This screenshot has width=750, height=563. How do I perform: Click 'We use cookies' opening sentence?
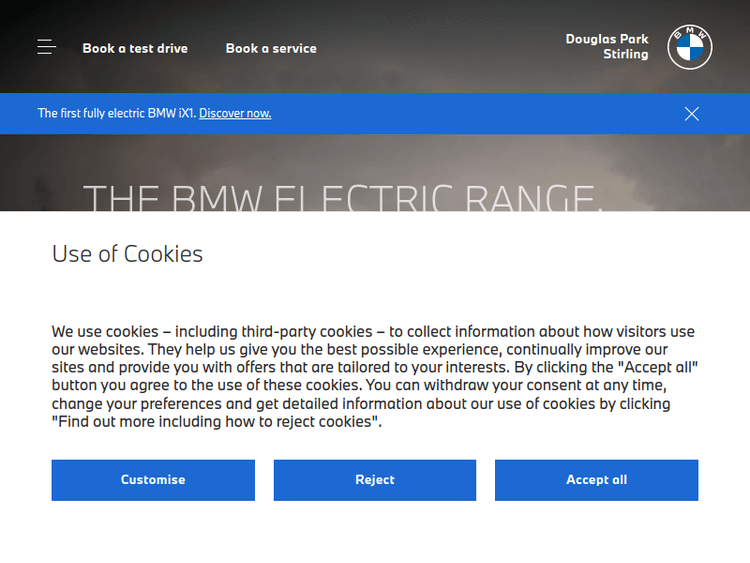coord(105,332)
